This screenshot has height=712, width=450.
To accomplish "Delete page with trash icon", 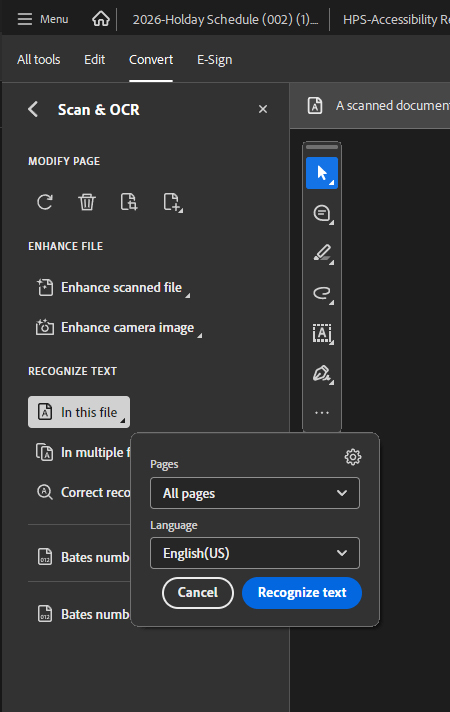I will point(87,202).
